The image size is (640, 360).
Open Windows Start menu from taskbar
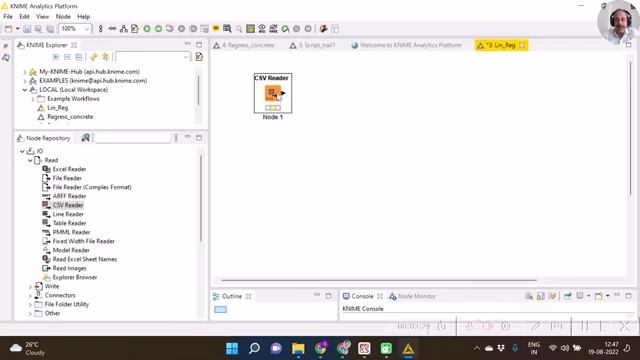pyautogui.click(x=232, y=348)
